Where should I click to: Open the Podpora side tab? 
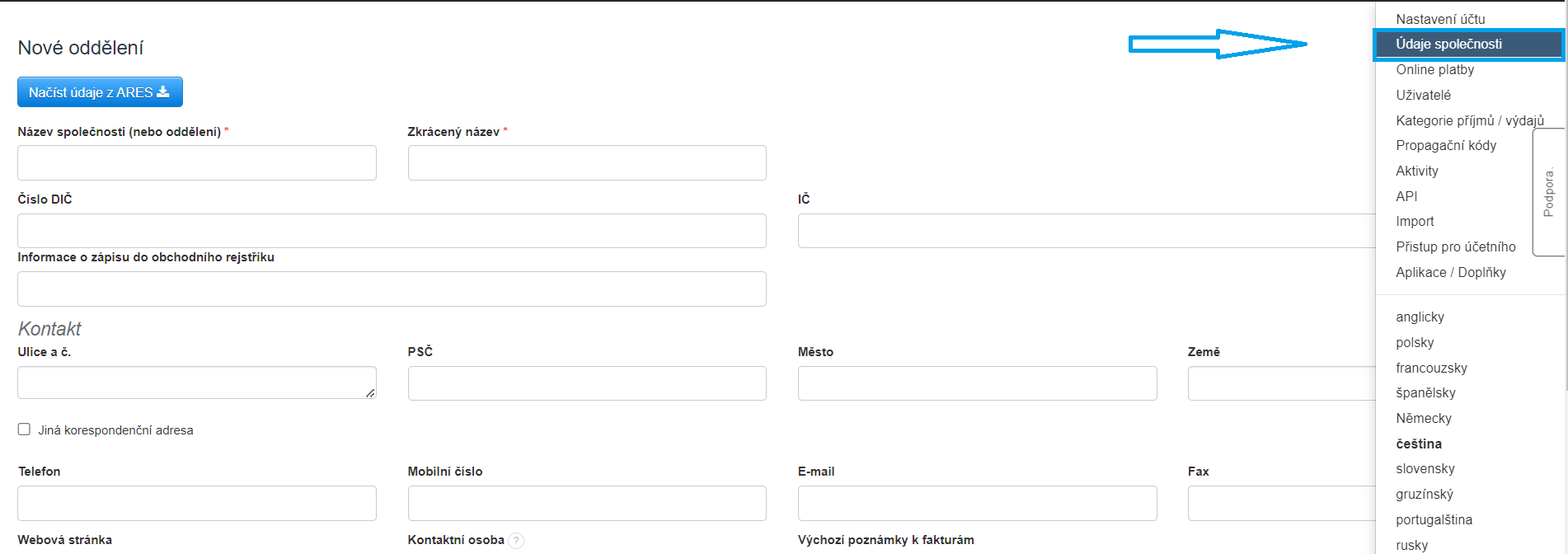(1548, 192)
